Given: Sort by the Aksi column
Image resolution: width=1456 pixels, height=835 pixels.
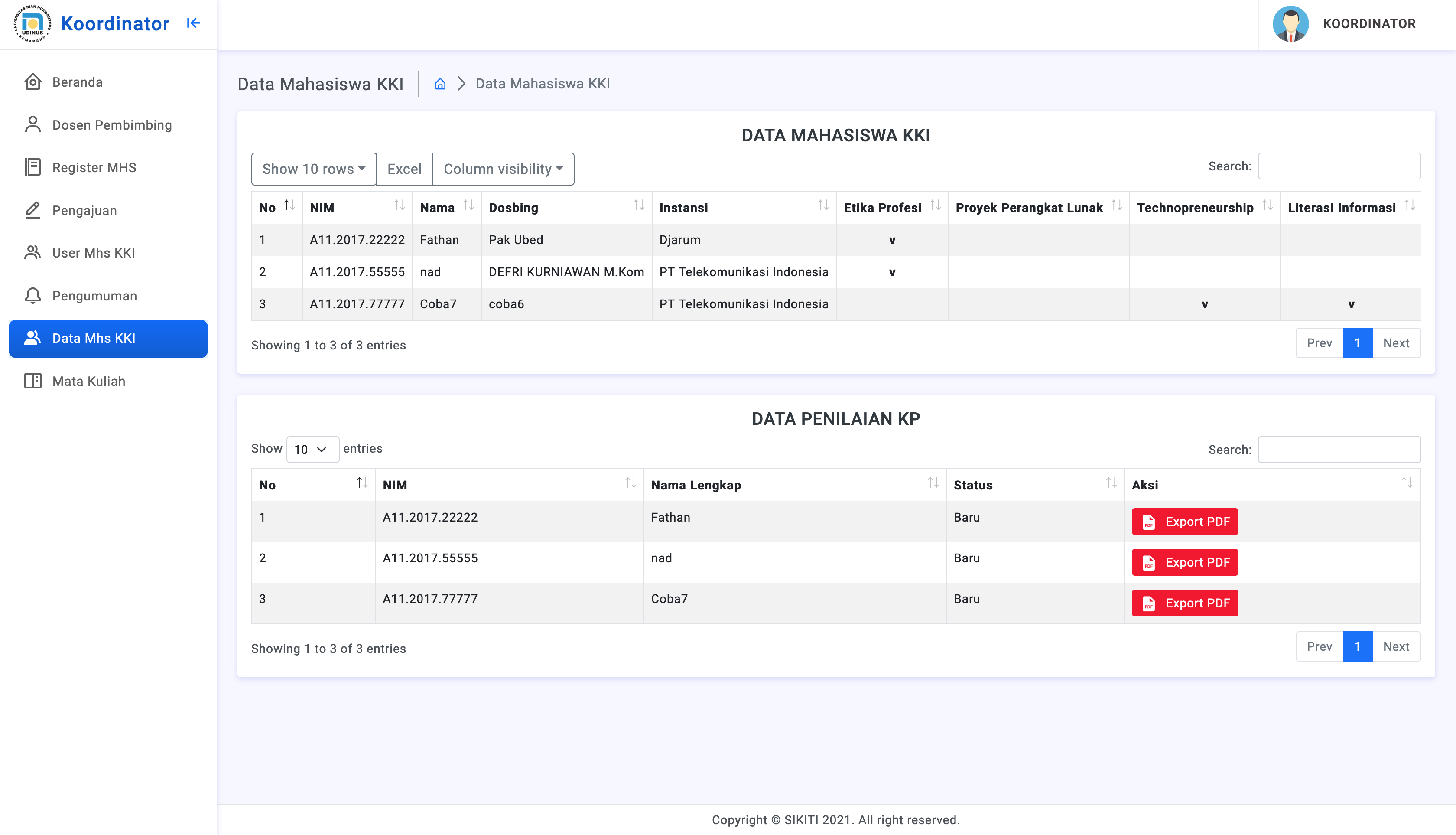Looking at the screenshot, I should [1272, 485].
